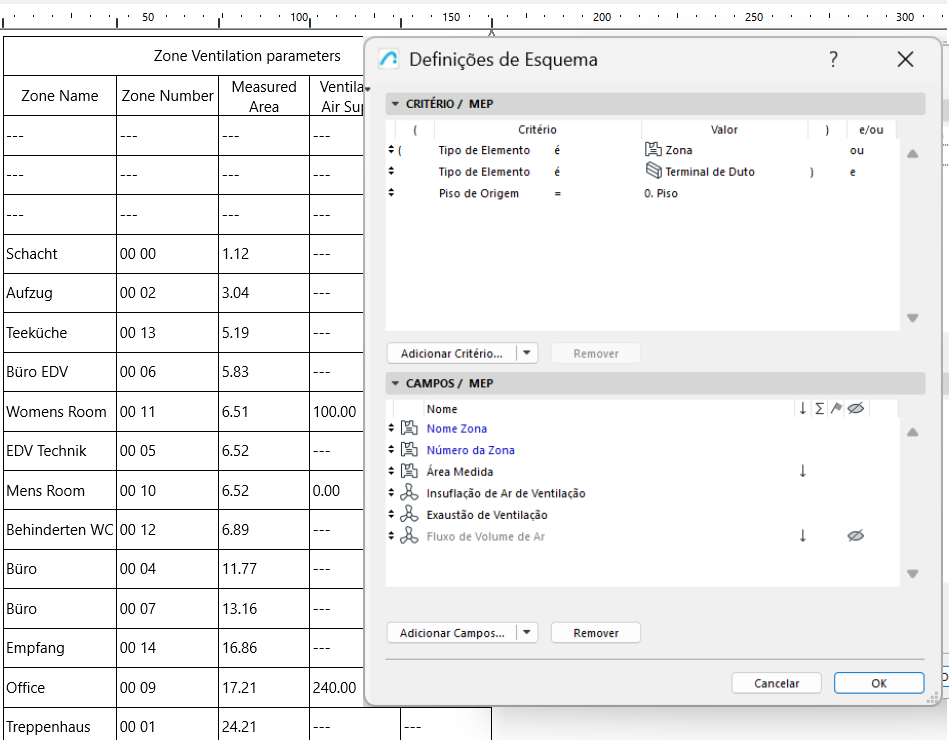Select the Área Medida field

(x=459, y=472)
